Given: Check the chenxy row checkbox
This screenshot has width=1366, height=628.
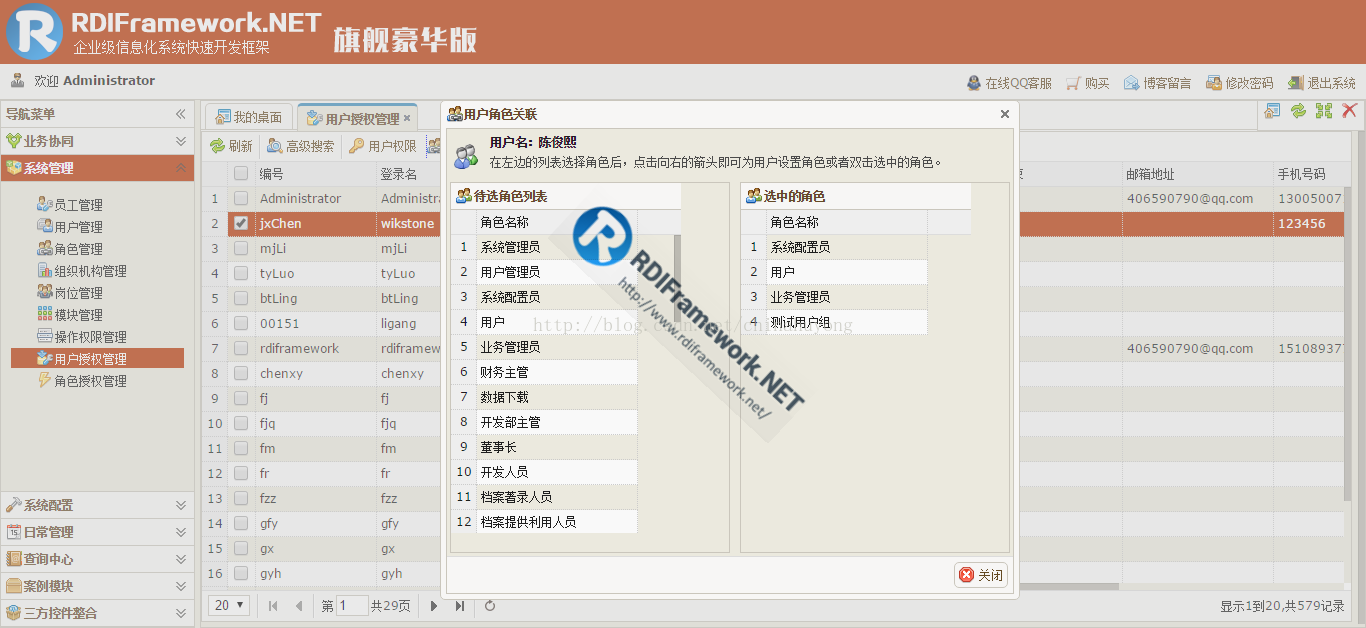Looking at the screenshot, I should coord(241,373).
